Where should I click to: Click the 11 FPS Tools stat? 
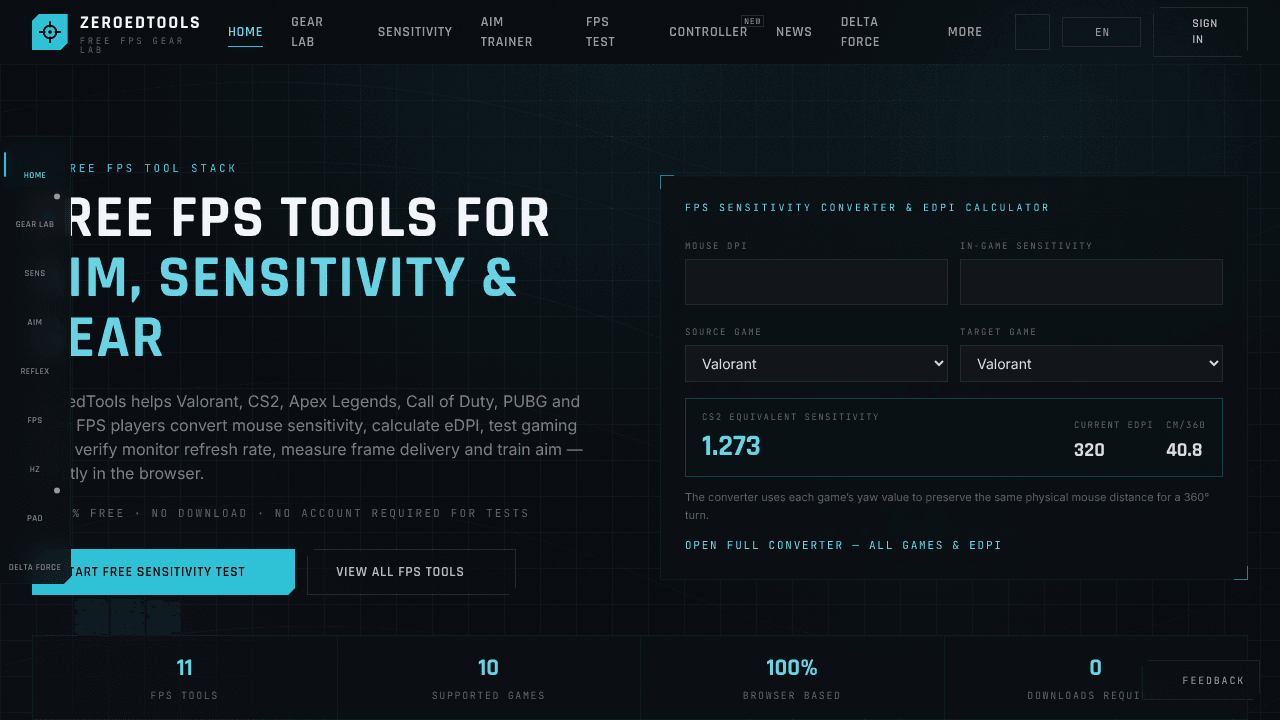coord(184,678)
